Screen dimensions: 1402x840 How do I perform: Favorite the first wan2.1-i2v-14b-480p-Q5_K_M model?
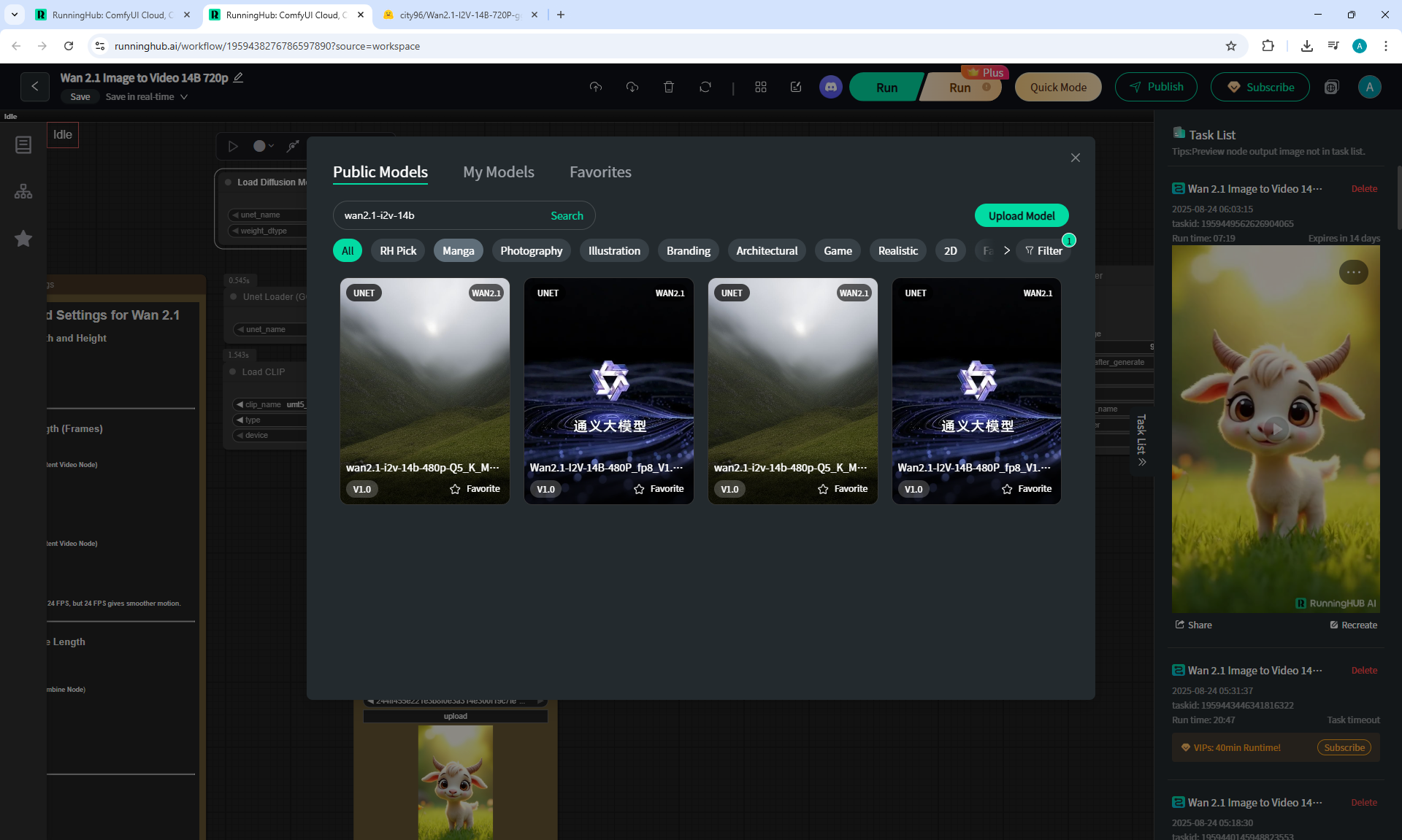(475, 489)
